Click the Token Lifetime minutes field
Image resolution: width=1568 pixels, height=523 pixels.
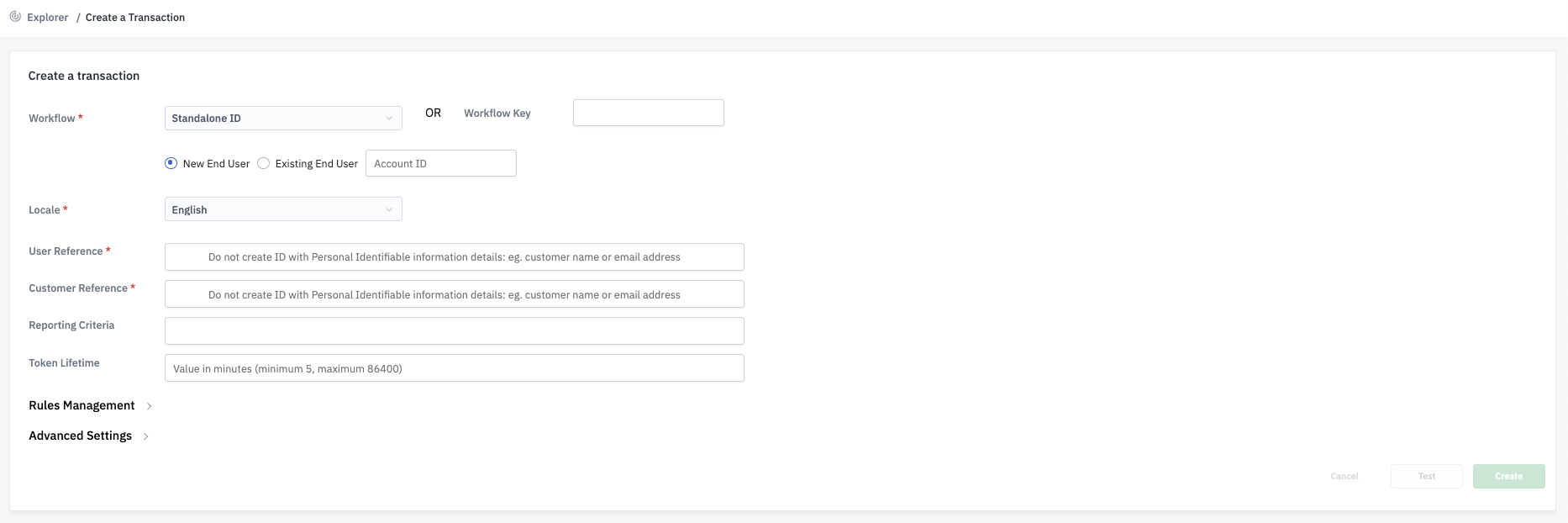[454, 368]
